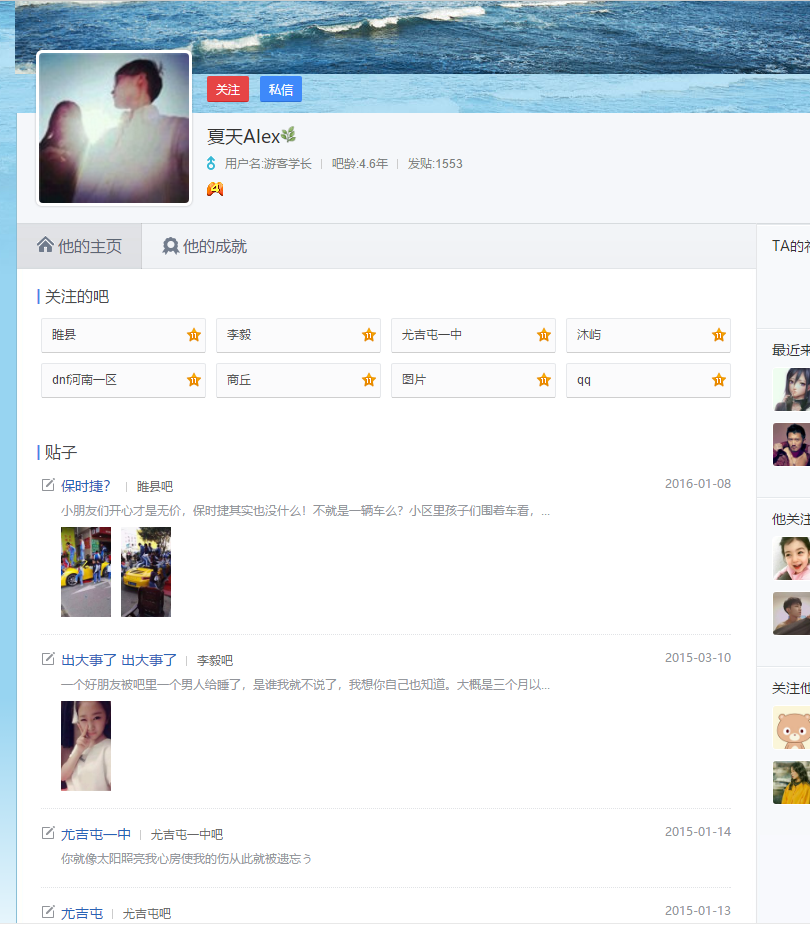The width and height of the screenshot is (810, 936).
Task: Open the dnf河南一区 forum tile
Action: point(124,380)
